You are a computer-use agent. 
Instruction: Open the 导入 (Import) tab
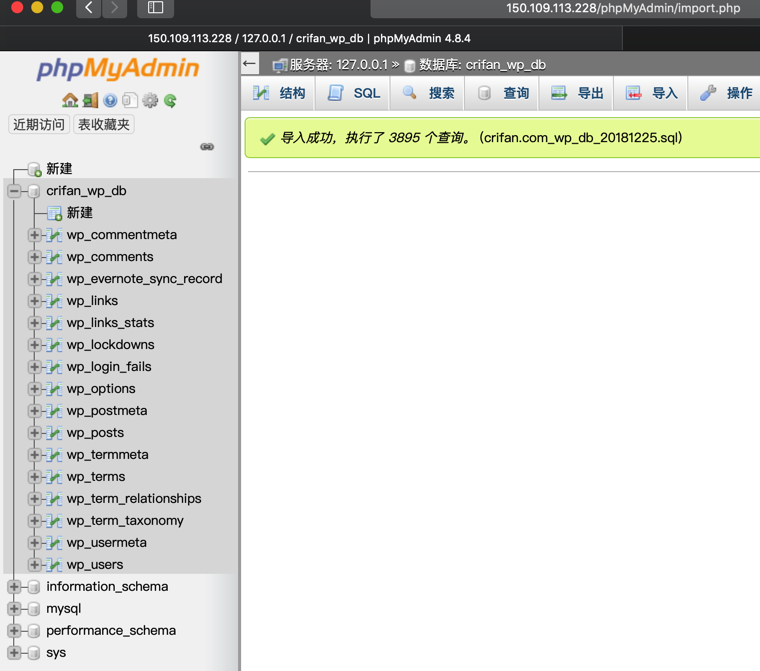pyautogui.click(x=651, y=93)
